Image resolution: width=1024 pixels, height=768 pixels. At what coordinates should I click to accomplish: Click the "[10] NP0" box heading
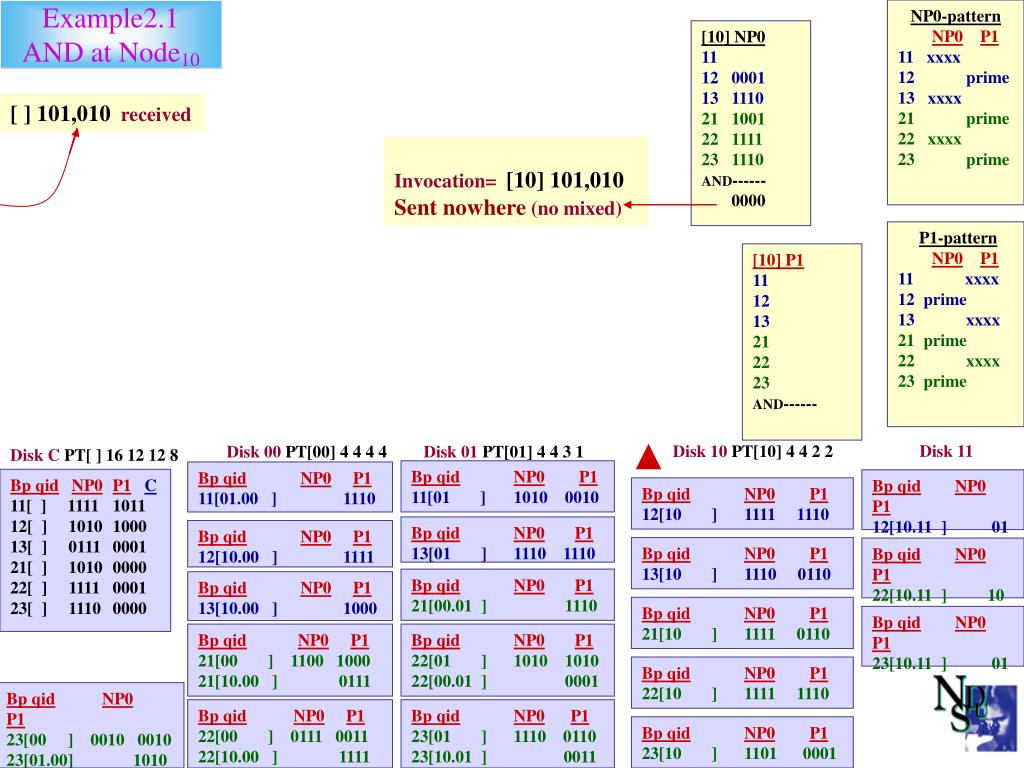pyautogui.click(x=733, y=37)
